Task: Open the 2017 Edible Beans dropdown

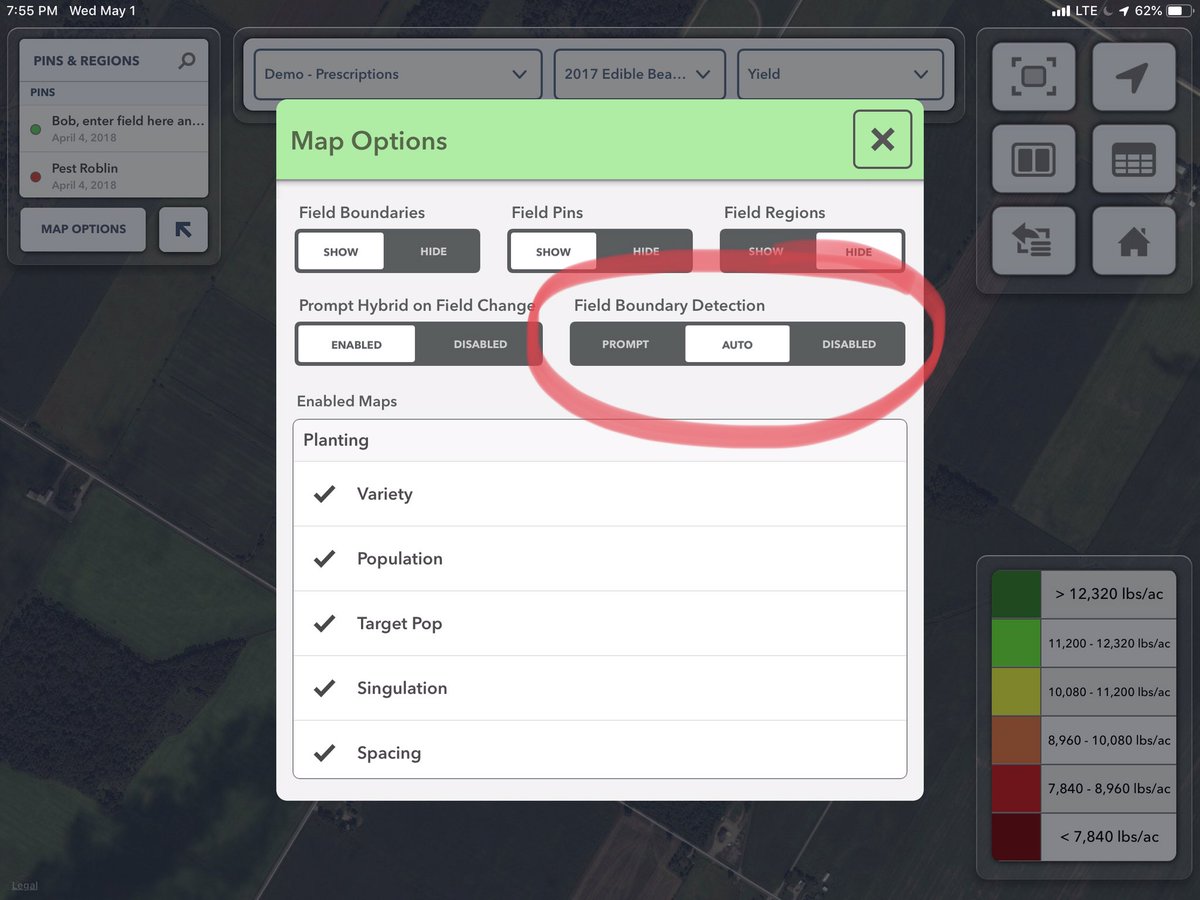Action: tap(640, 74)
